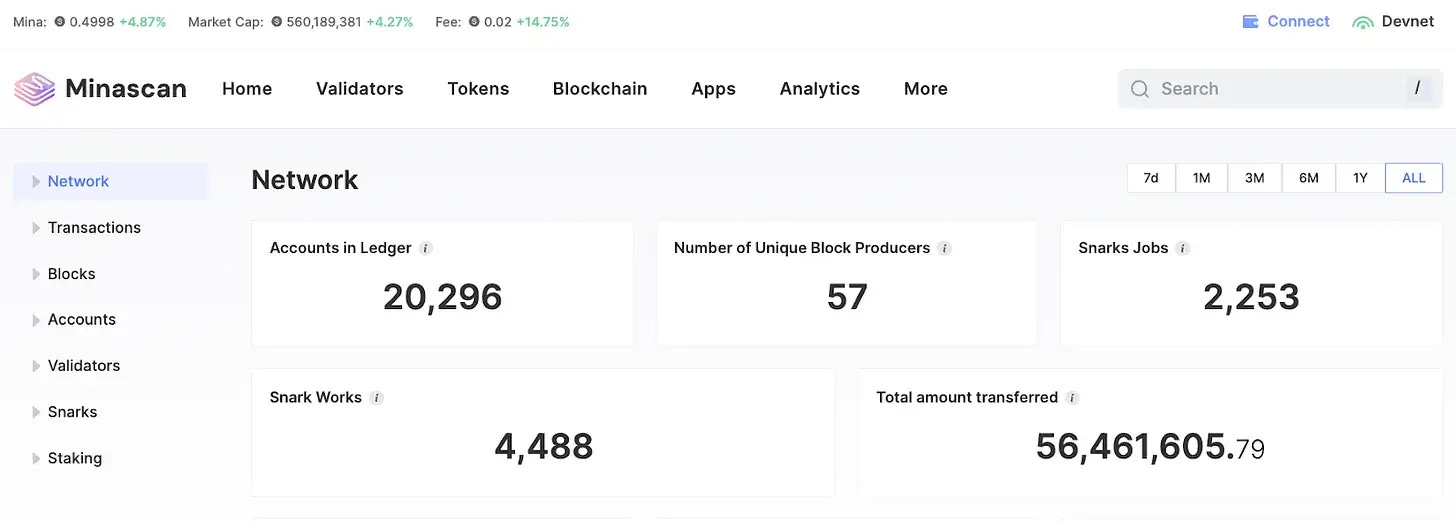Image resolution: width=1456 pixels, height=521 pixels.
Task: Select the 1Y time range
Action: (x=1361, y=178)
